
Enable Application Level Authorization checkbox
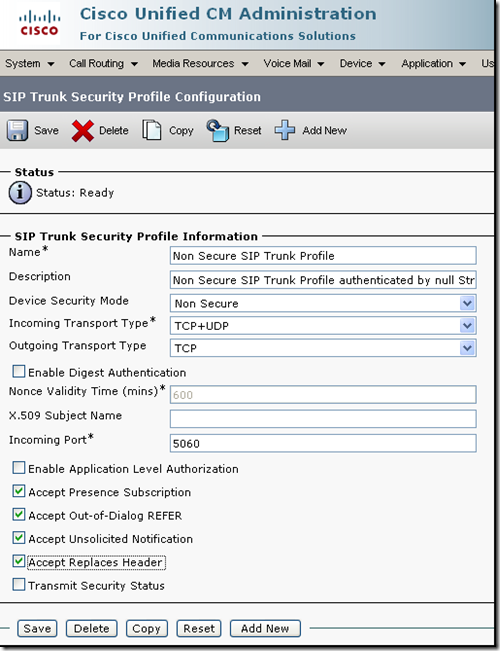[19, 468]
